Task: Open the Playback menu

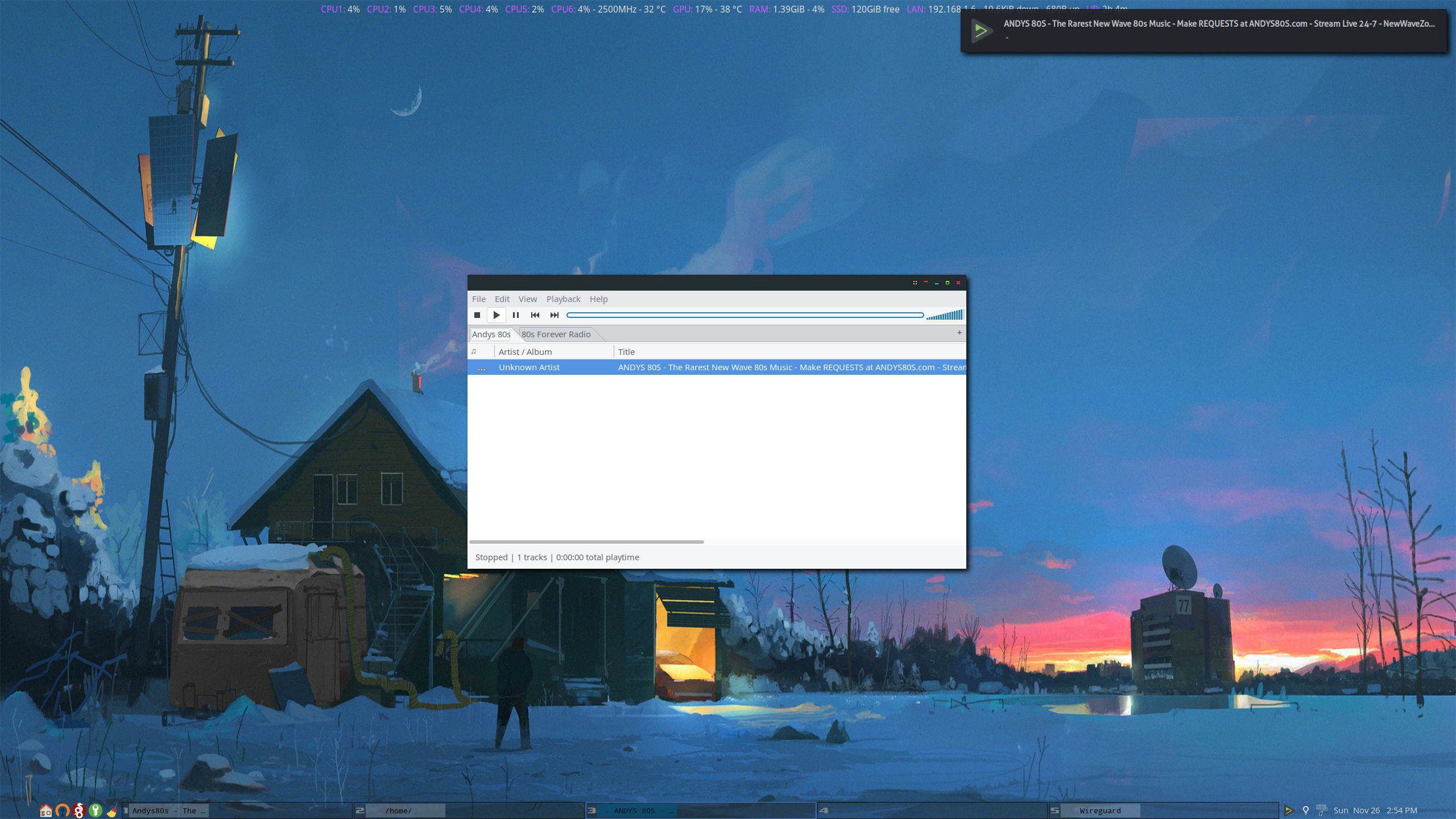Action: [563, 299]
